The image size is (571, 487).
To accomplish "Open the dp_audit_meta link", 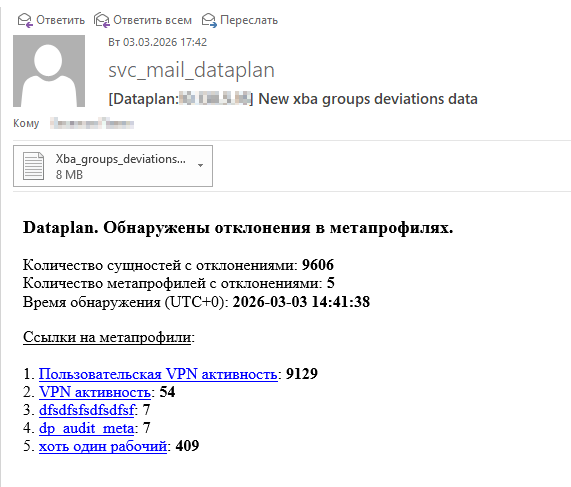I will coord(87,428).
